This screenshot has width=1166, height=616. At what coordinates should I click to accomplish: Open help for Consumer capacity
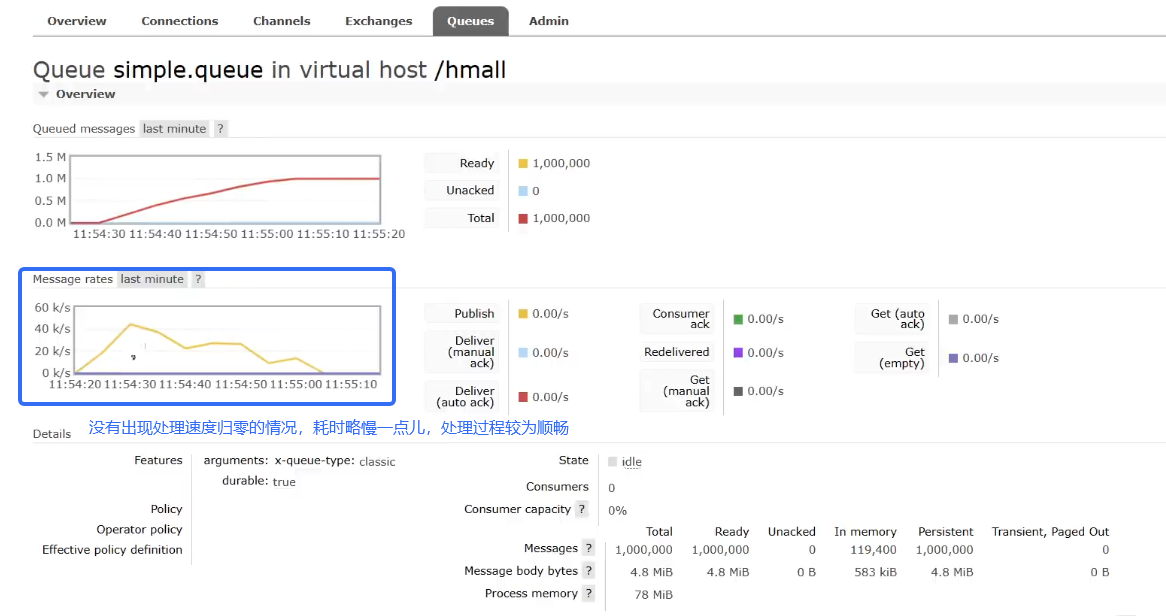(582, 509)
